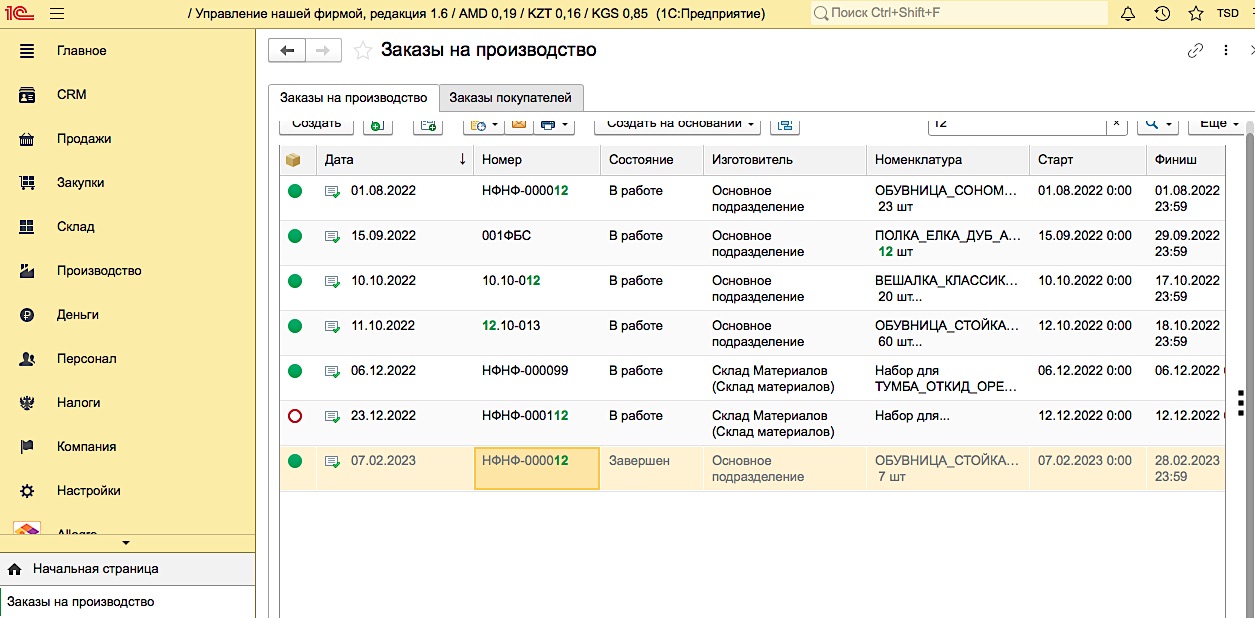Click the Номер column header
This screenshot has width=1255, height=618.
point(537,160)
